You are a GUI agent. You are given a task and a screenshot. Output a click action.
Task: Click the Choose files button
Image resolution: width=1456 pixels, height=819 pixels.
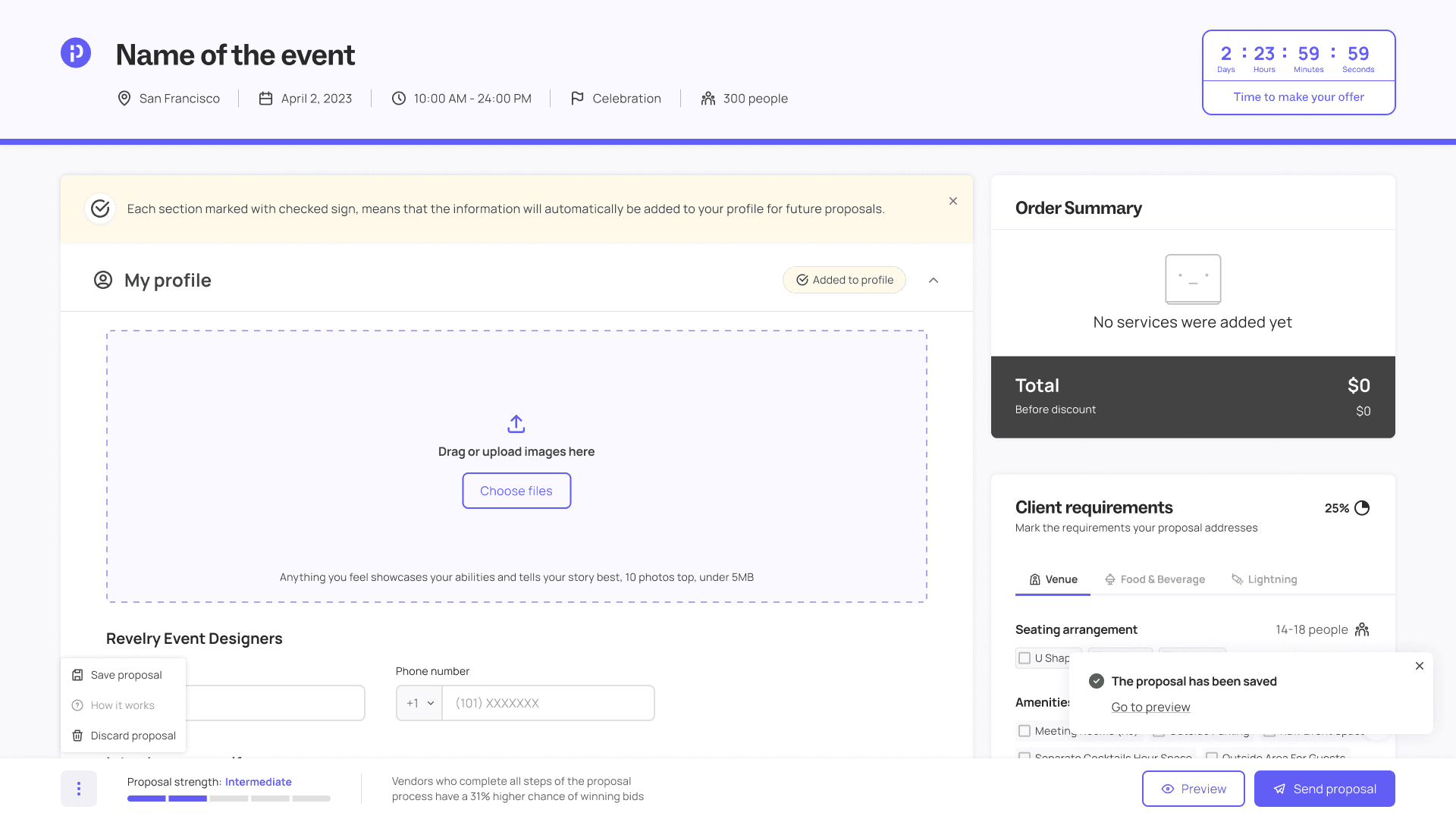(x=516, y=491)
